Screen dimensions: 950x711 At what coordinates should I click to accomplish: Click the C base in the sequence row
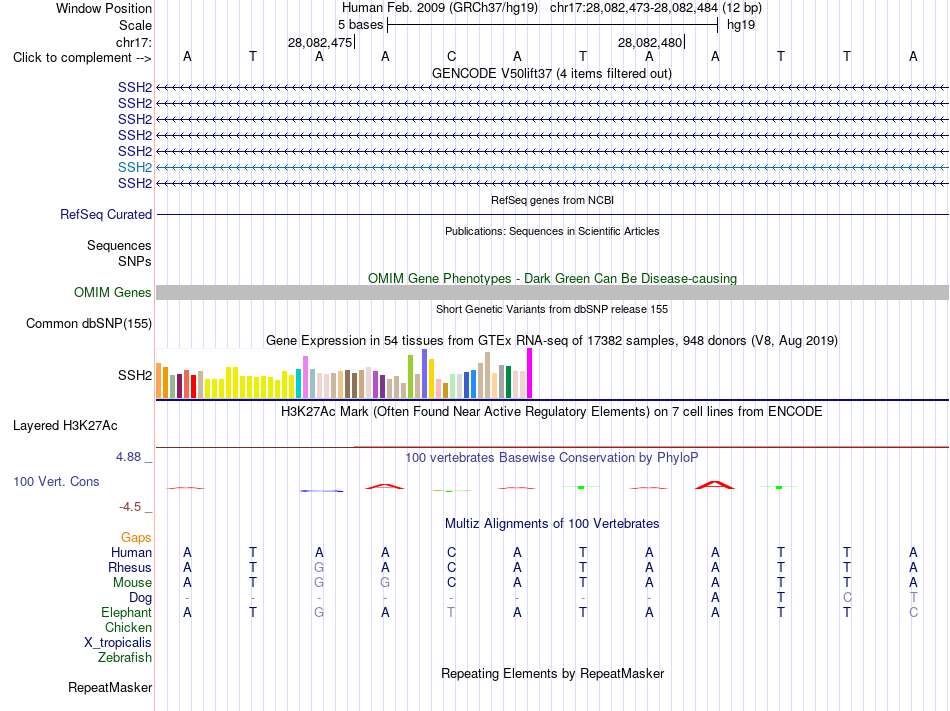[x=451, y=56]
